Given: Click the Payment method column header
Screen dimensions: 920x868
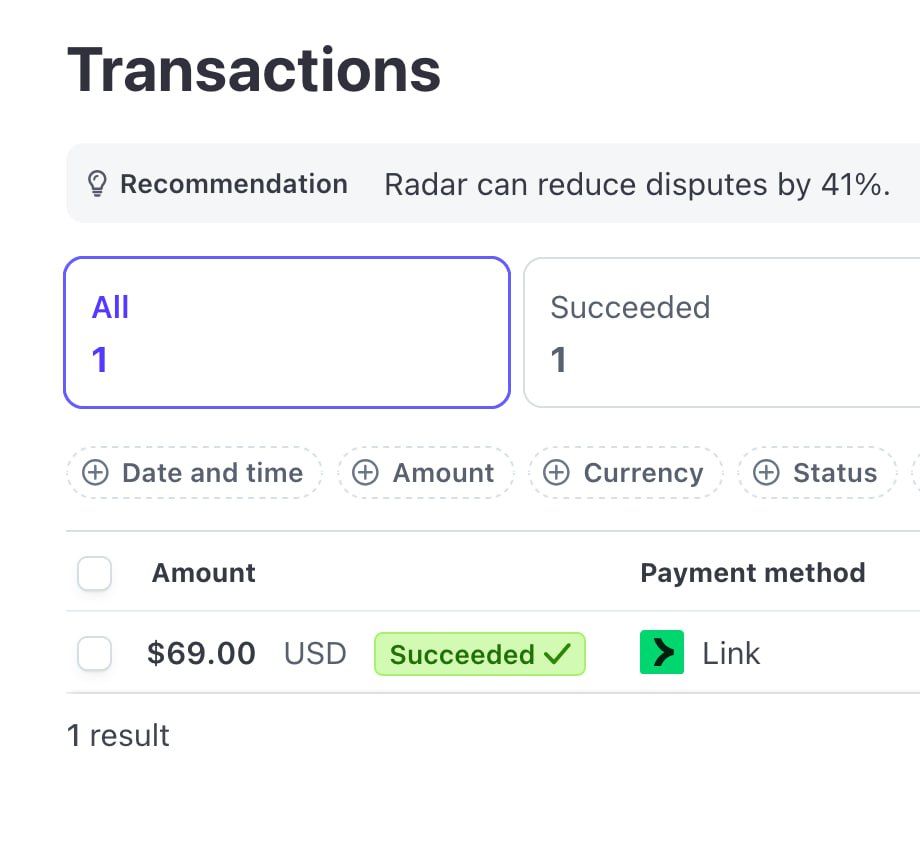Looking at the screenshot, I should pos(752,573).
